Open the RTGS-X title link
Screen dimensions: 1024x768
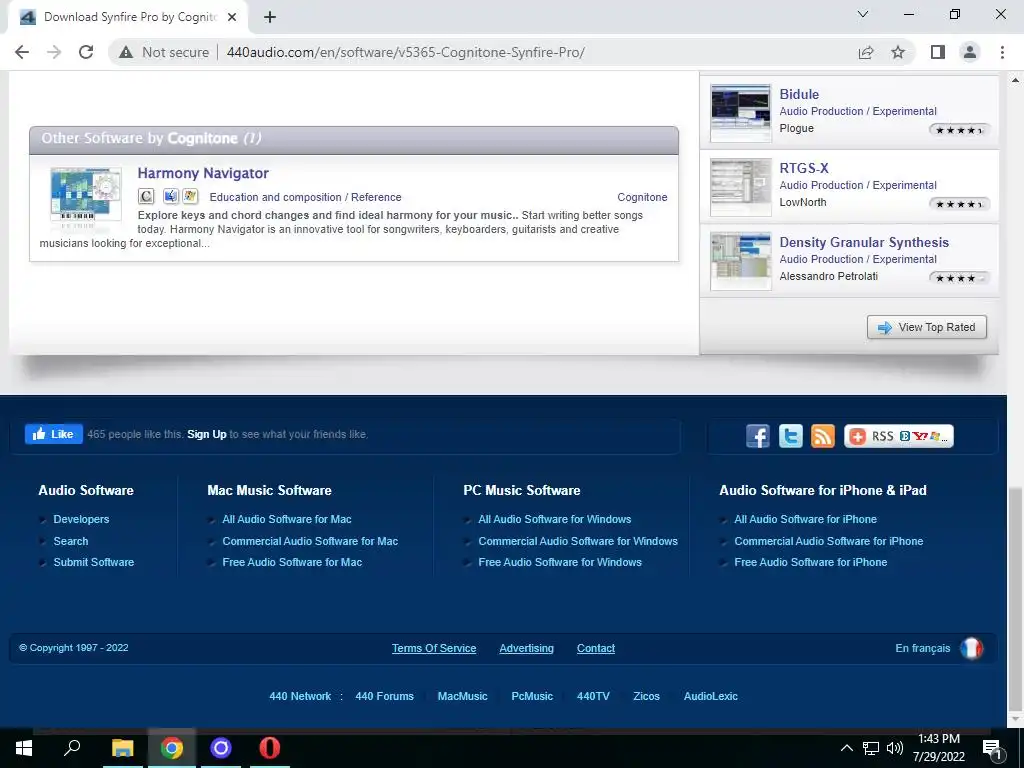[x=804, y=168]
